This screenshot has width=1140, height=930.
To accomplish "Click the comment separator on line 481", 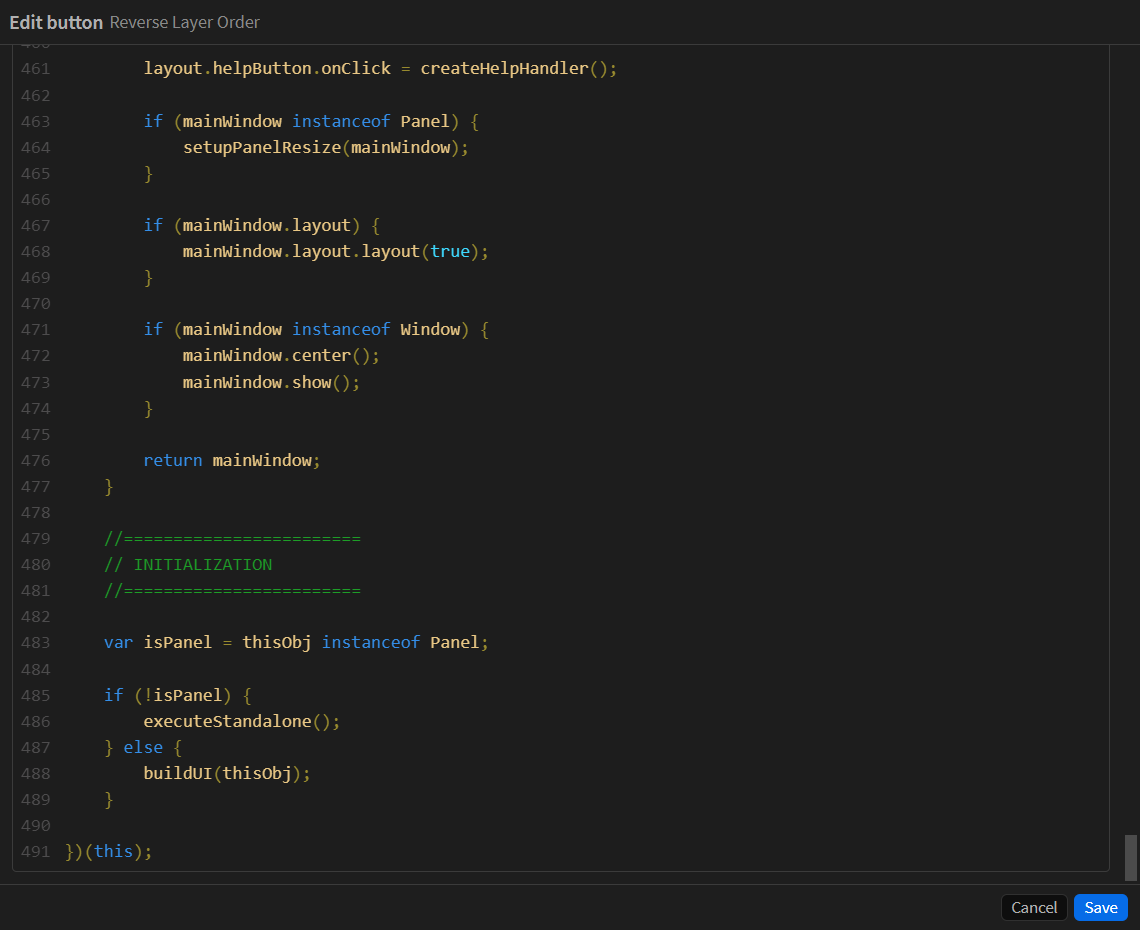I will click(232, 590).
